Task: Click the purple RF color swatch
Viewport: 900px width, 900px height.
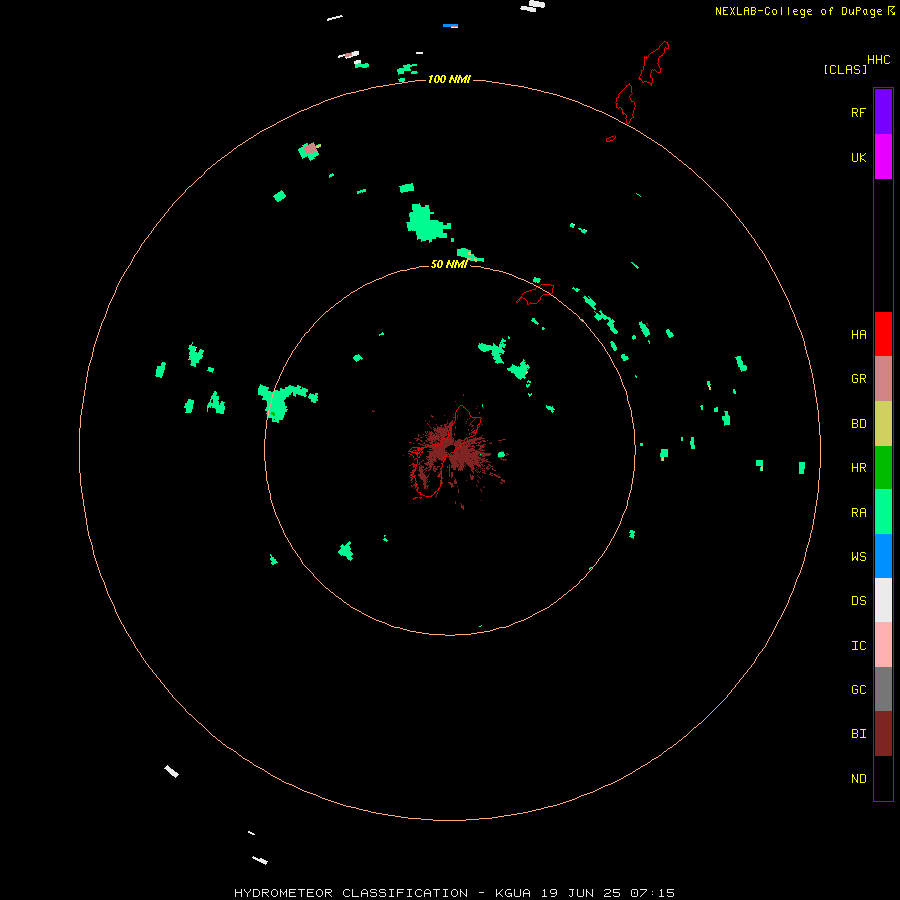Action: [x=883, y=112]
